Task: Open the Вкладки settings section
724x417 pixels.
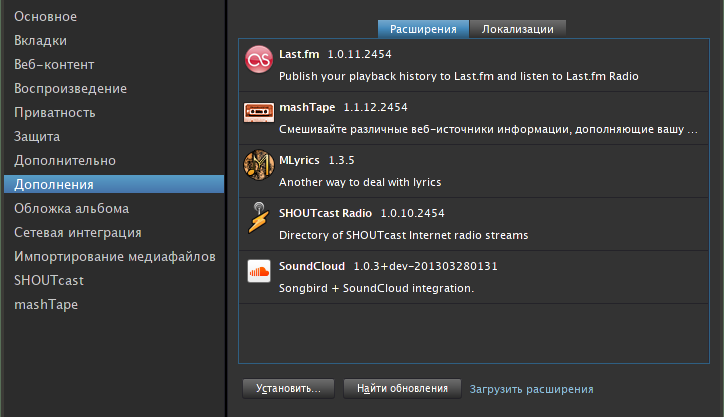Action: 40,41
